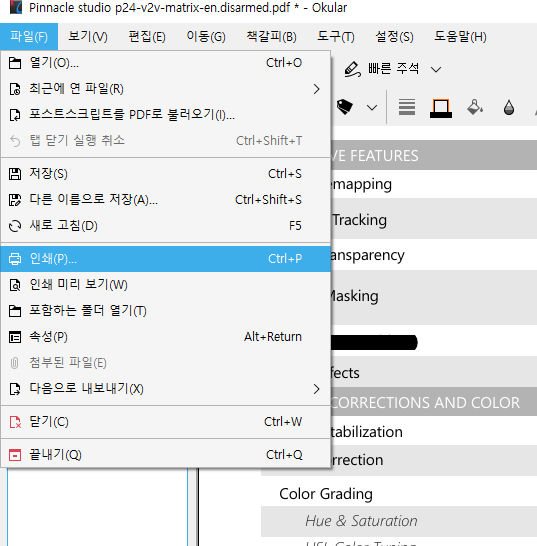This screenshot has width=537, height=546.
Task: Click the folder icon beside 포함하는 폴더 열기
Action: tap(15, 311)
